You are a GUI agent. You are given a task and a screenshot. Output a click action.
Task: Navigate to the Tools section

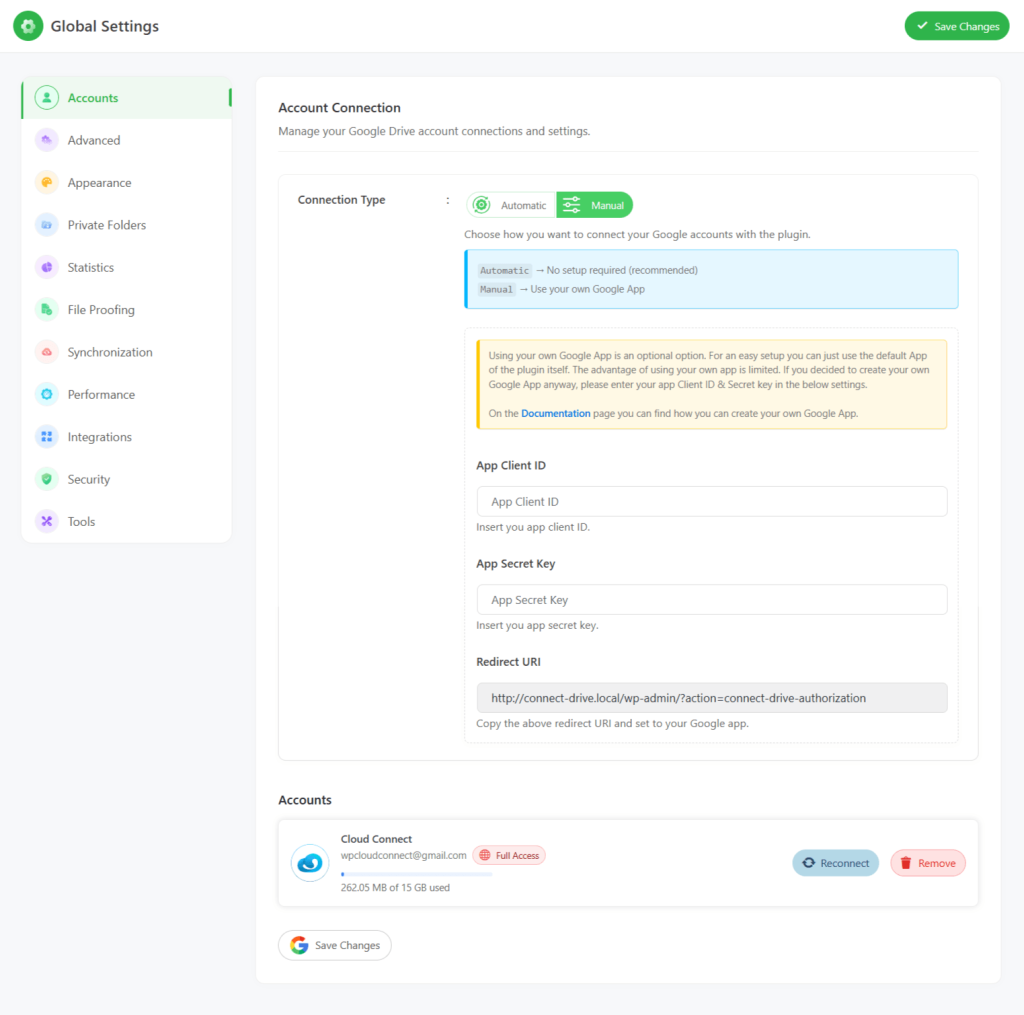[x=81, y=522]
